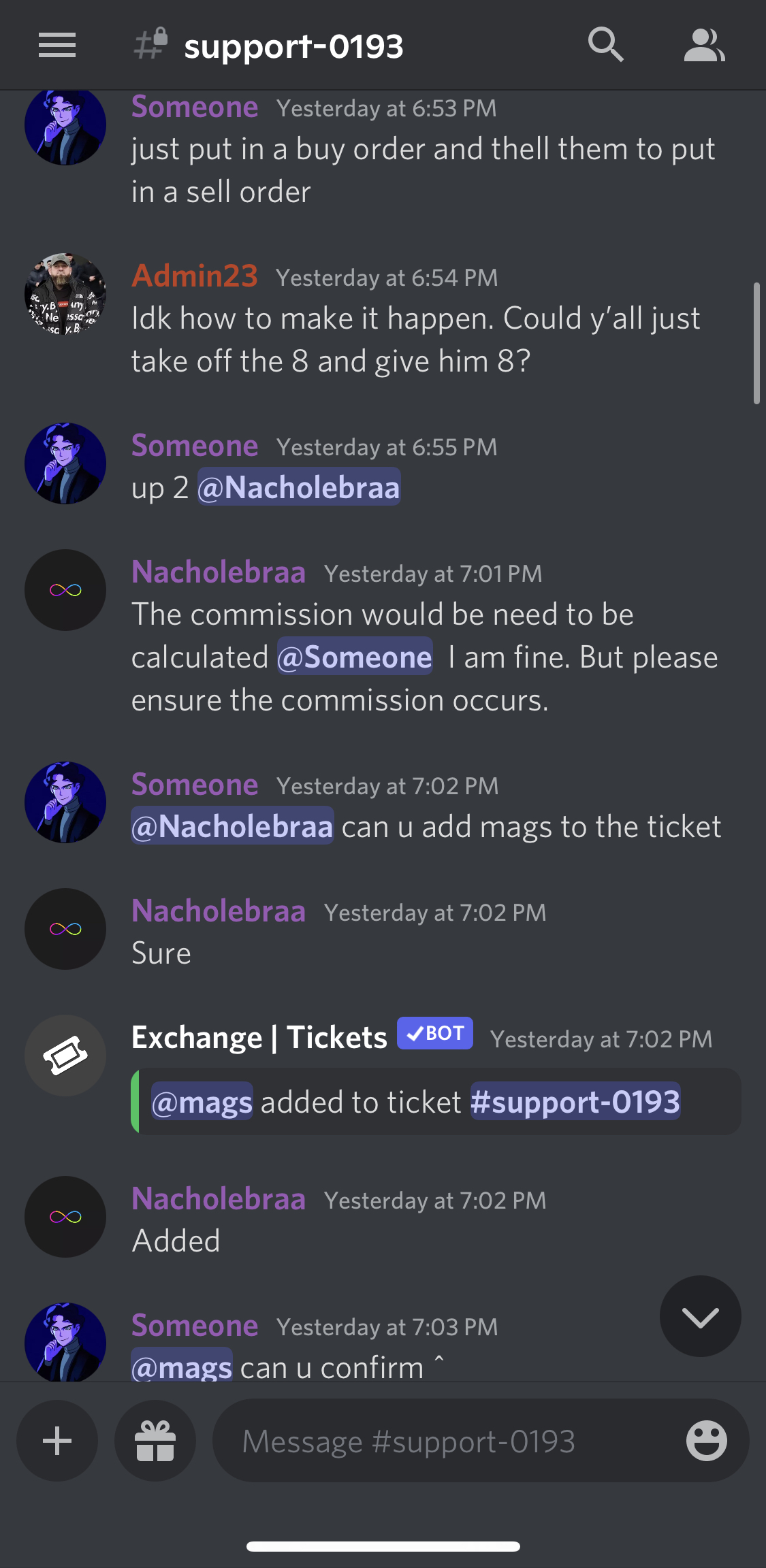Open the hamburger navigation menu

click(x=57, y=46)
